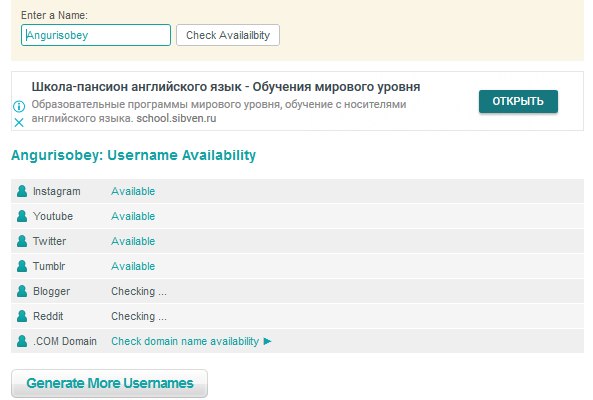This screenshot has height=400, width=593.
Task: Open the Available link for Youtube
Action: click(133, 216)
